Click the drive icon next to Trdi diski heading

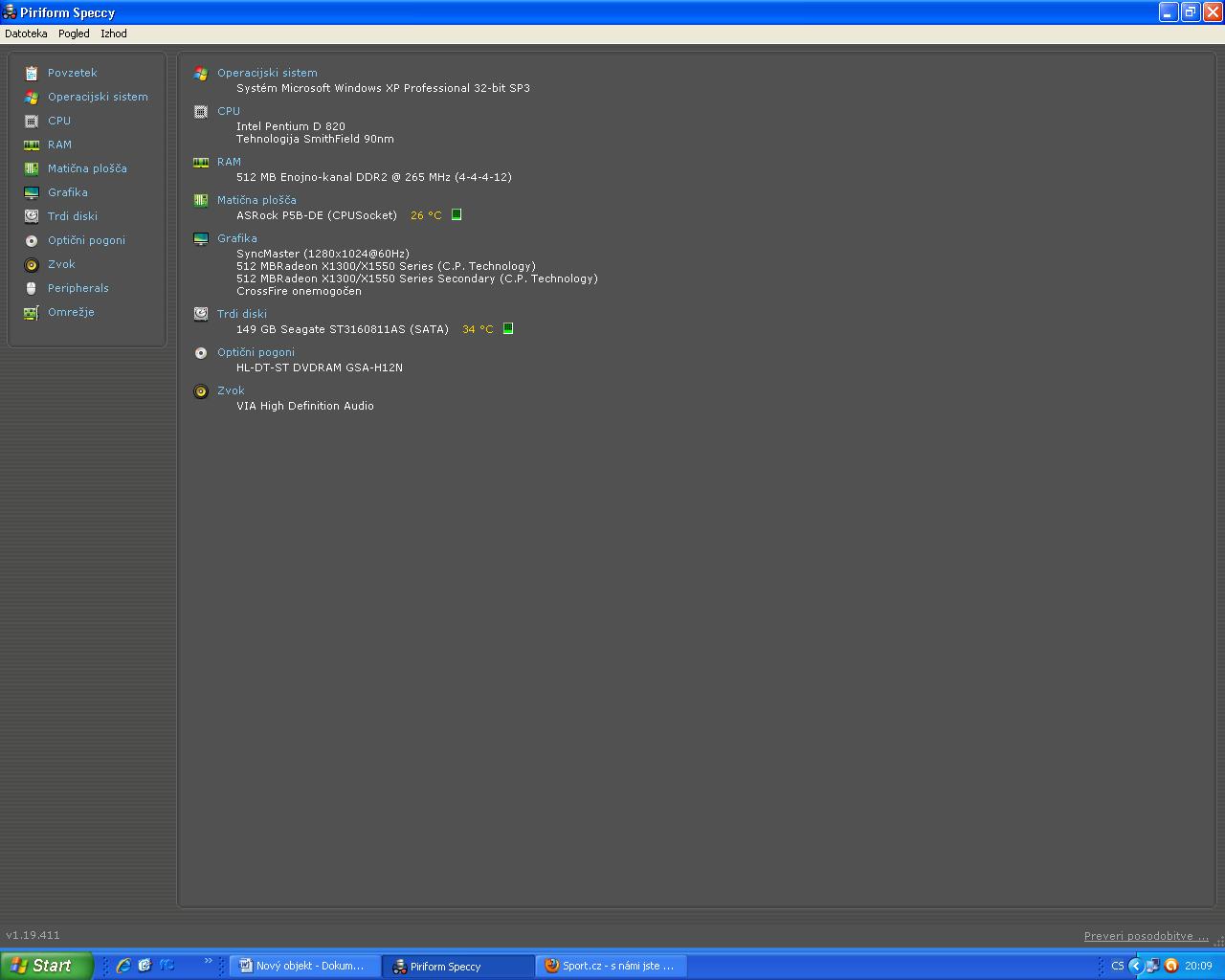click(201, 314)
